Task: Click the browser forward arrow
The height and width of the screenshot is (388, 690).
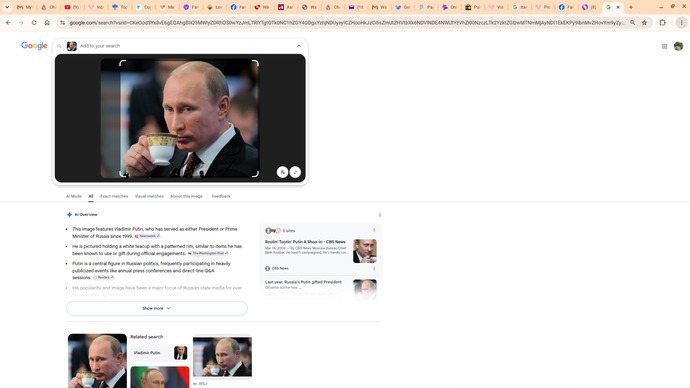Action: coord(21,22)
